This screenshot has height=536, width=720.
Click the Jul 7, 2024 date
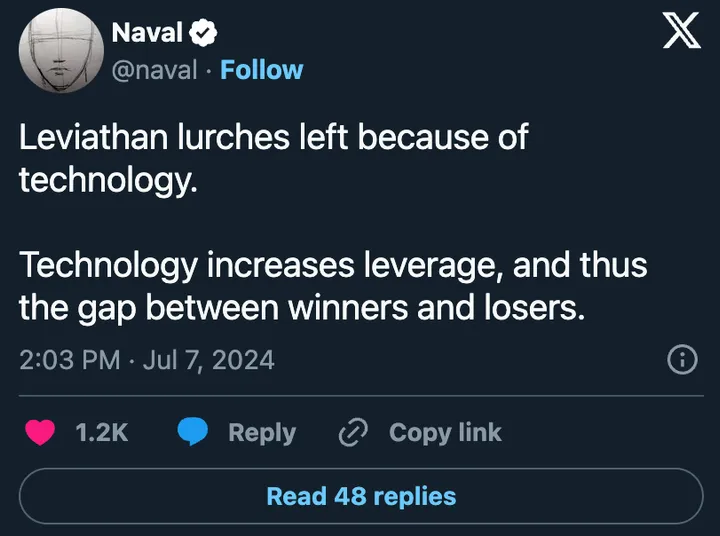208,359
